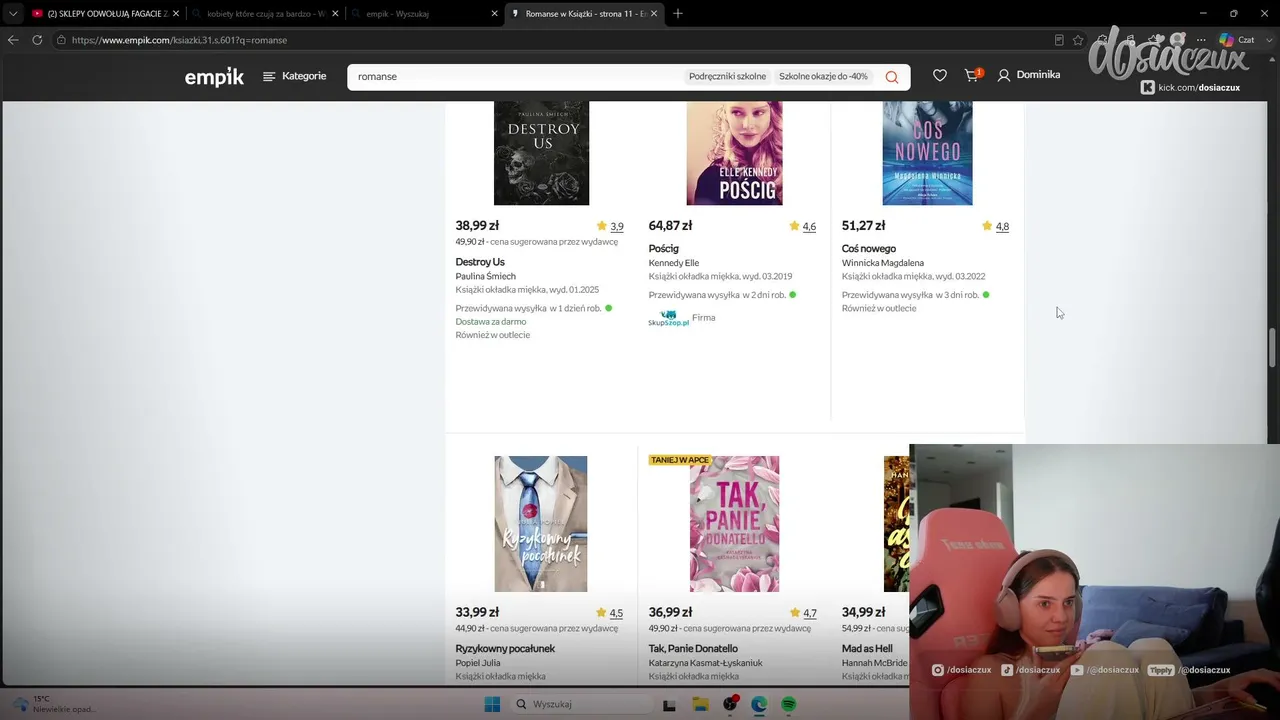Click the 38,99 zł price of Destroy Us
1280x720 pixels.
(477, 226)
